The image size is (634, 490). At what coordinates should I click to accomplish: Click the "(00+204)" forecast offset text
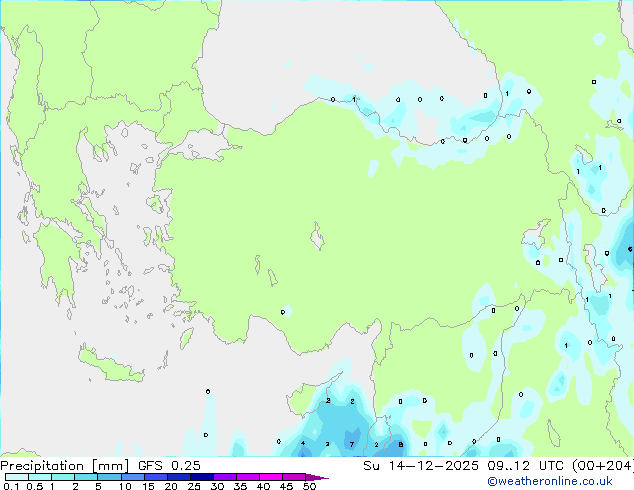click(602, 466)
